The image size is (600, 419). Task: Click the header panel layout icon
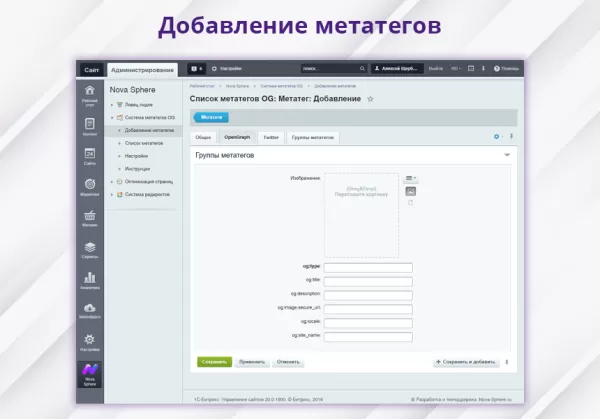[471, 69]
